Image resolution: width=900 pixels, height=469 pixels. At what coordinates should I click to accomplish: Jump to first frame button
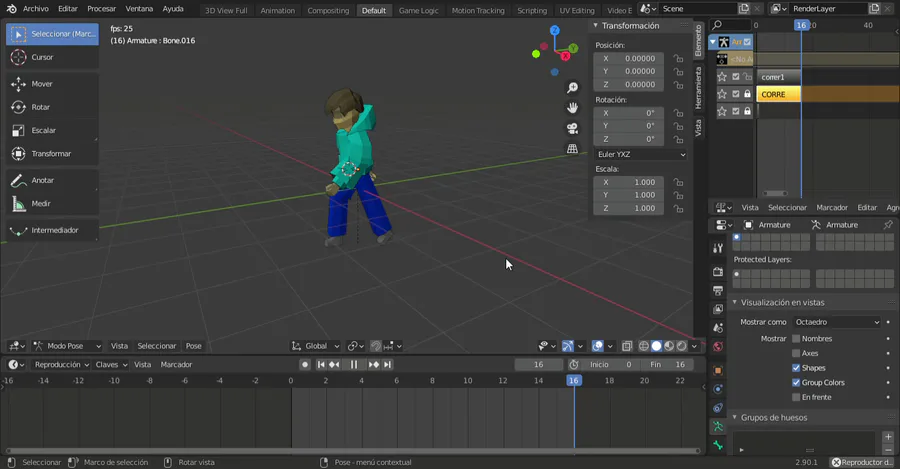321,365
